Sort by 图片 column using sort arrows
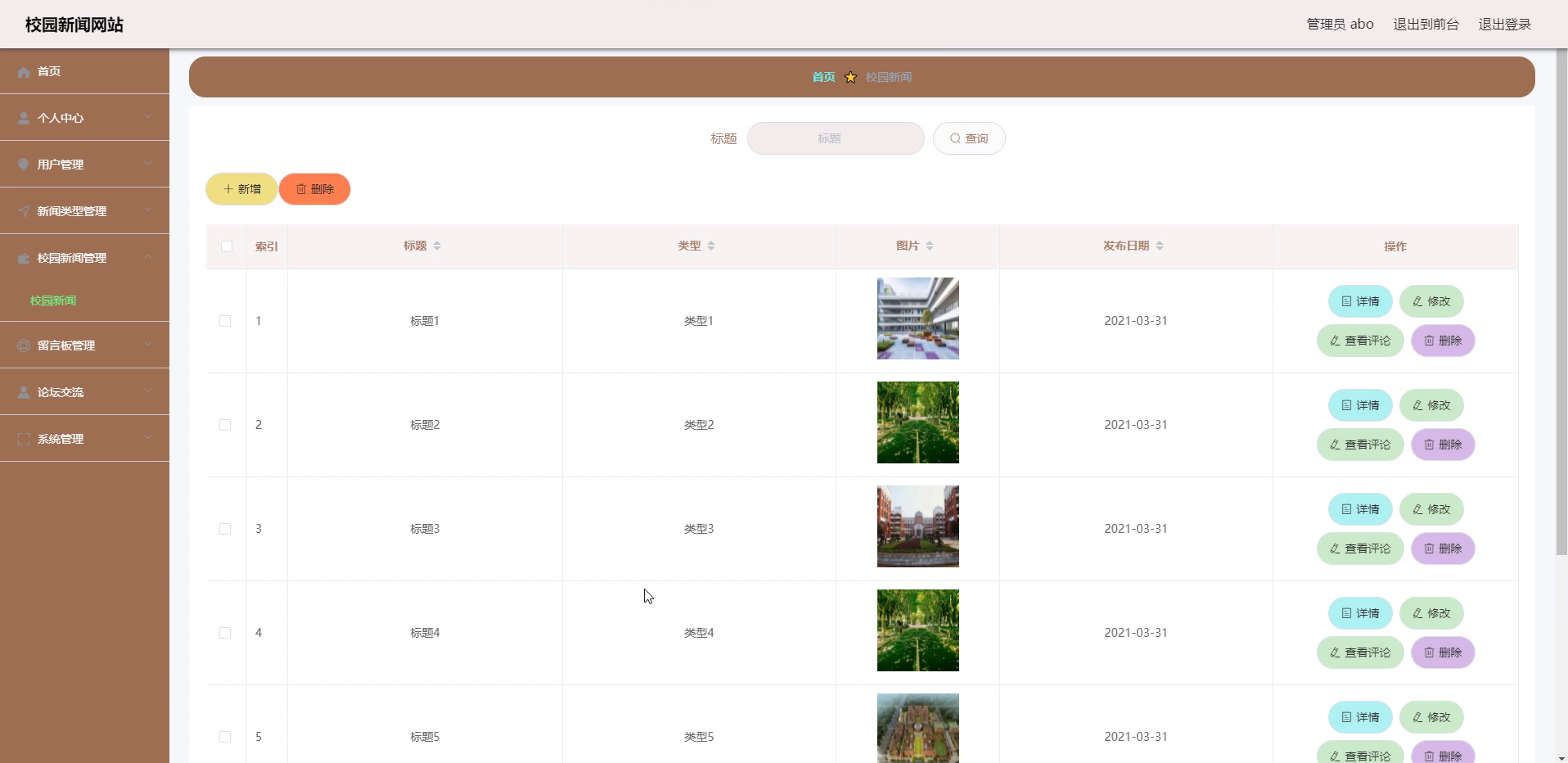Viewport: 1568px width, 763px height. 930,246
